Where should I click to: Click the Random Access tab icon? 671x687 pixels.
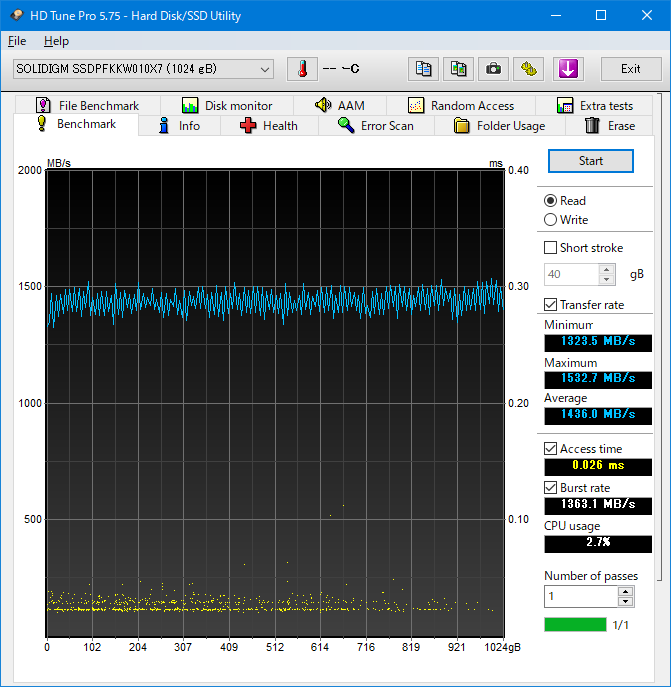pos(415,105)
